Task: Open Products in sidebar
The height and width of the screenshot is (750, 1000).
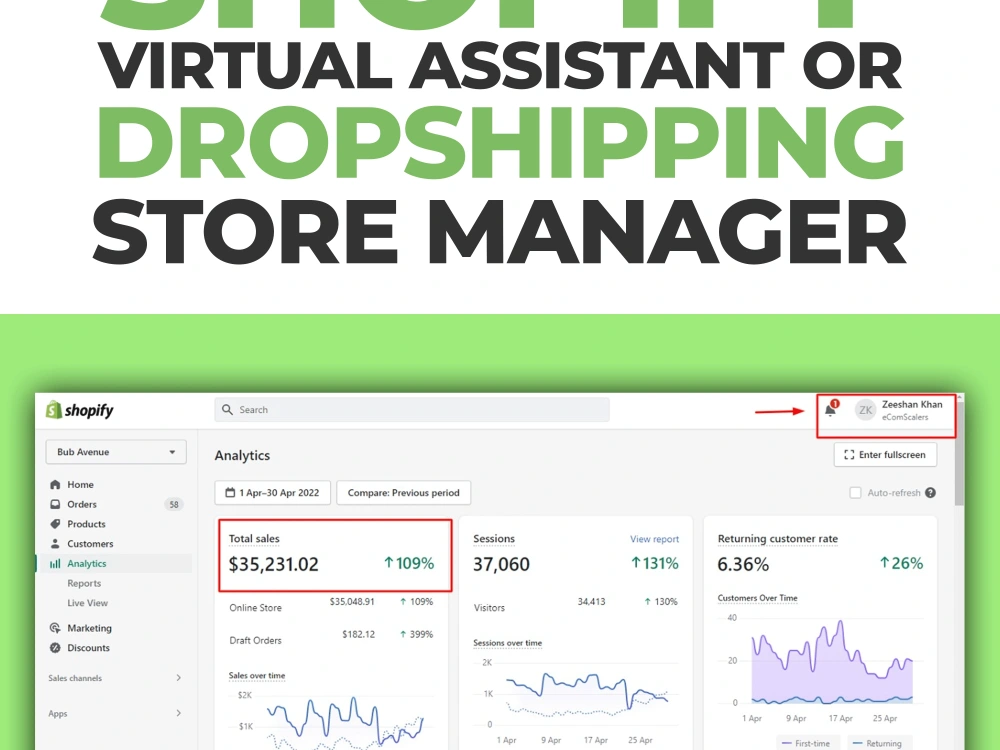Action: click(x=87, y=524)
